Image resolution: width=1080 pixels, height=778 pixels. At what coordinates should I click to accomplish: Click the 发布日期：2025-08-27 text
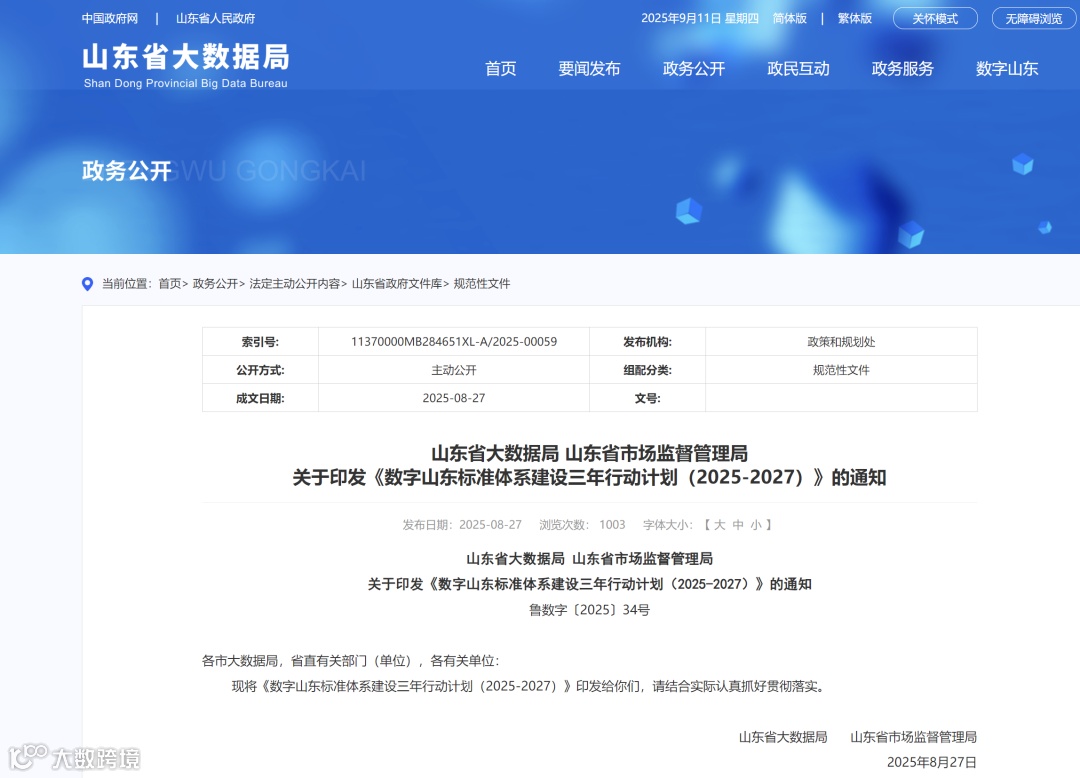[462, 525]
